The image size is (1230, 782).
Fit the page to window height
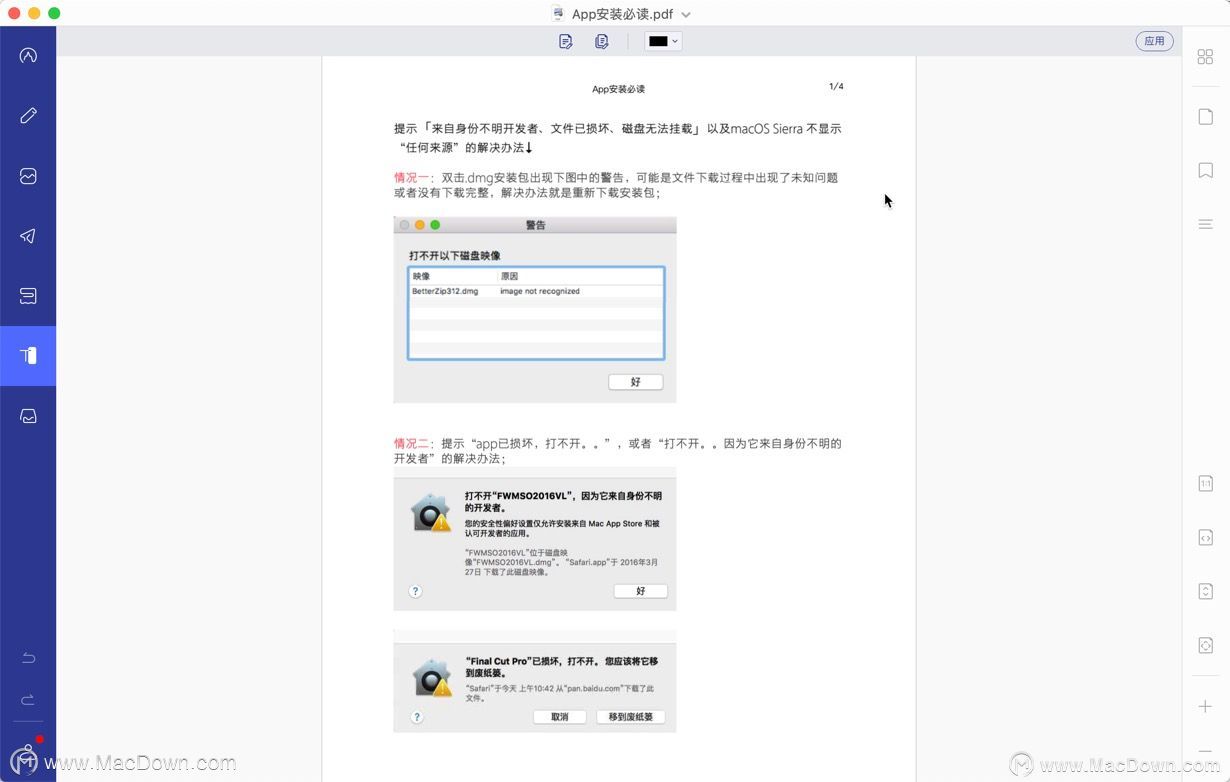(1205, 591)
